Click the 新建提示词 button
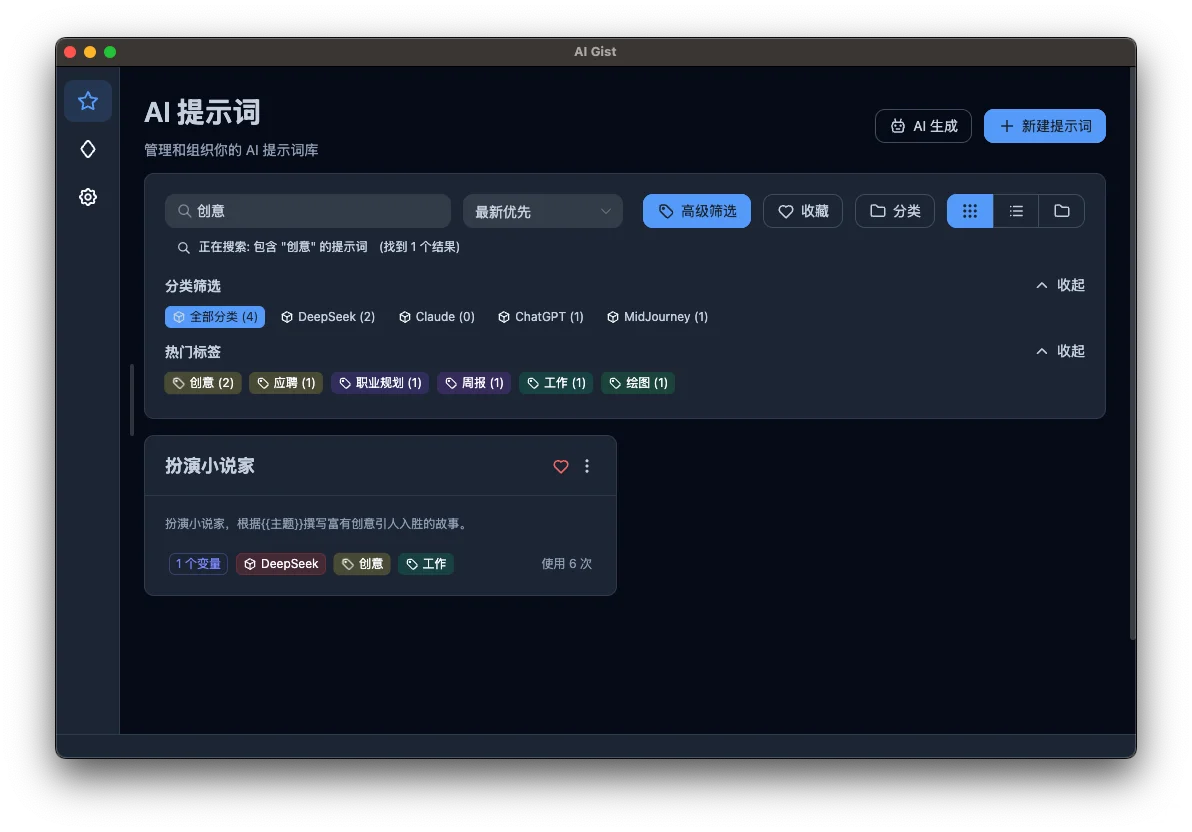 1044,126
